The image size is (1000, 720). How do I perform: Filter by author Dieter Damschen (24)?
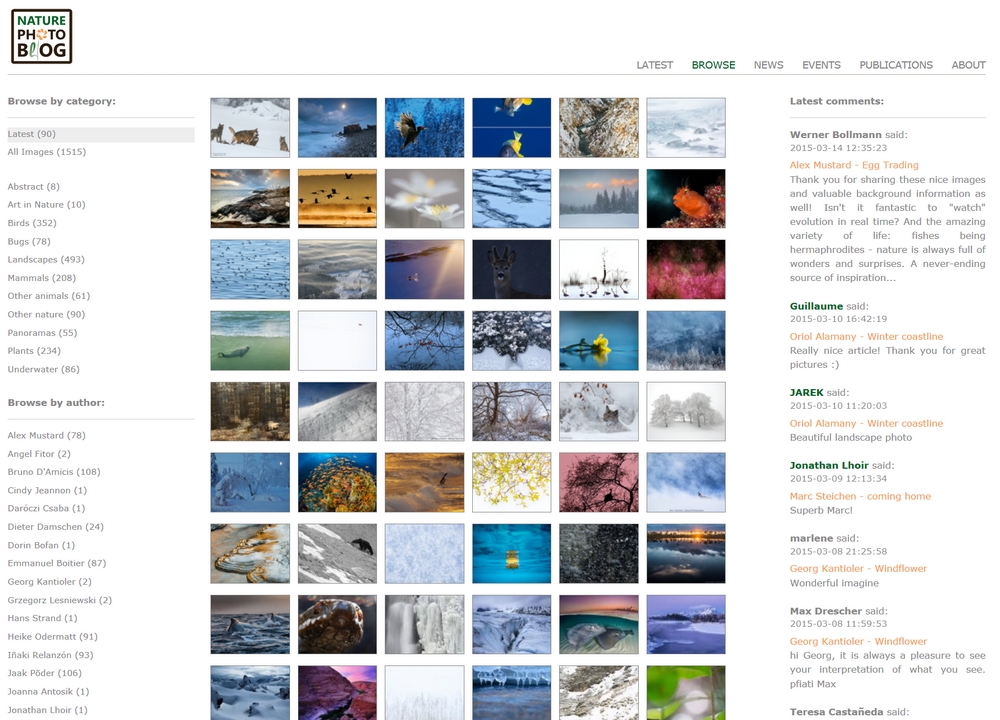pos(55,527)
